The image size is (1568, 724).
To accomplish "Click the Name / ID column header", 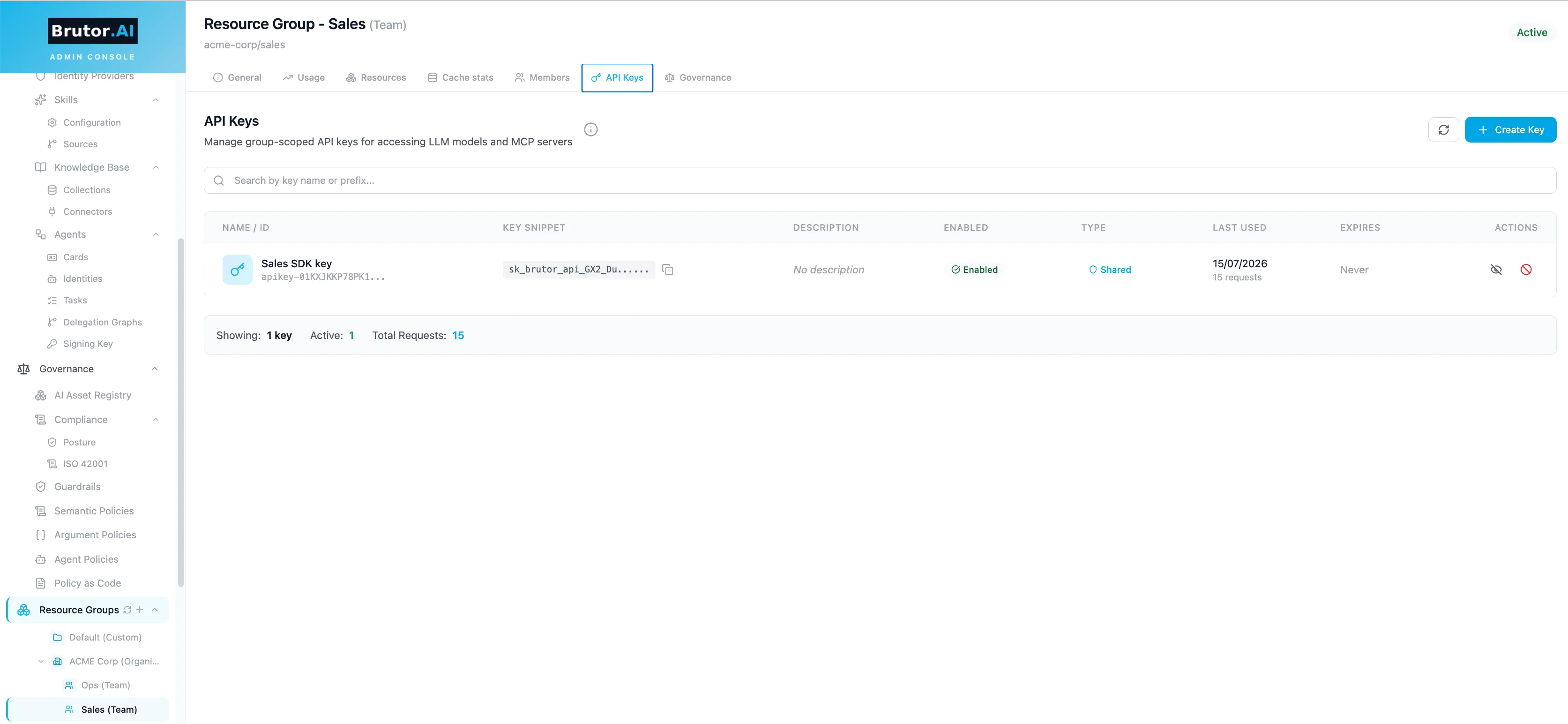I will (245, 228).
